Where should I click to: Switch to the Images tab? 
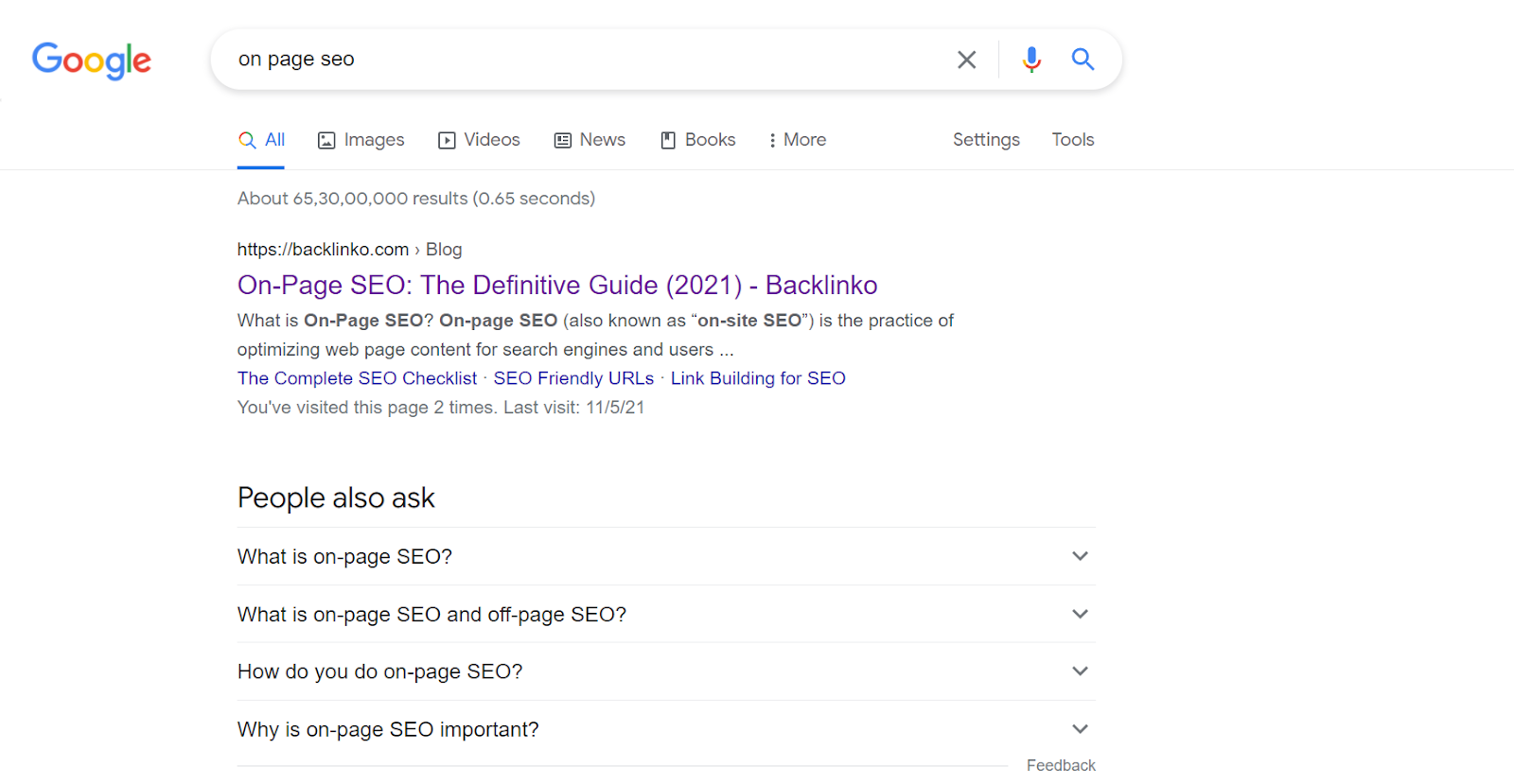pos(361,140)
